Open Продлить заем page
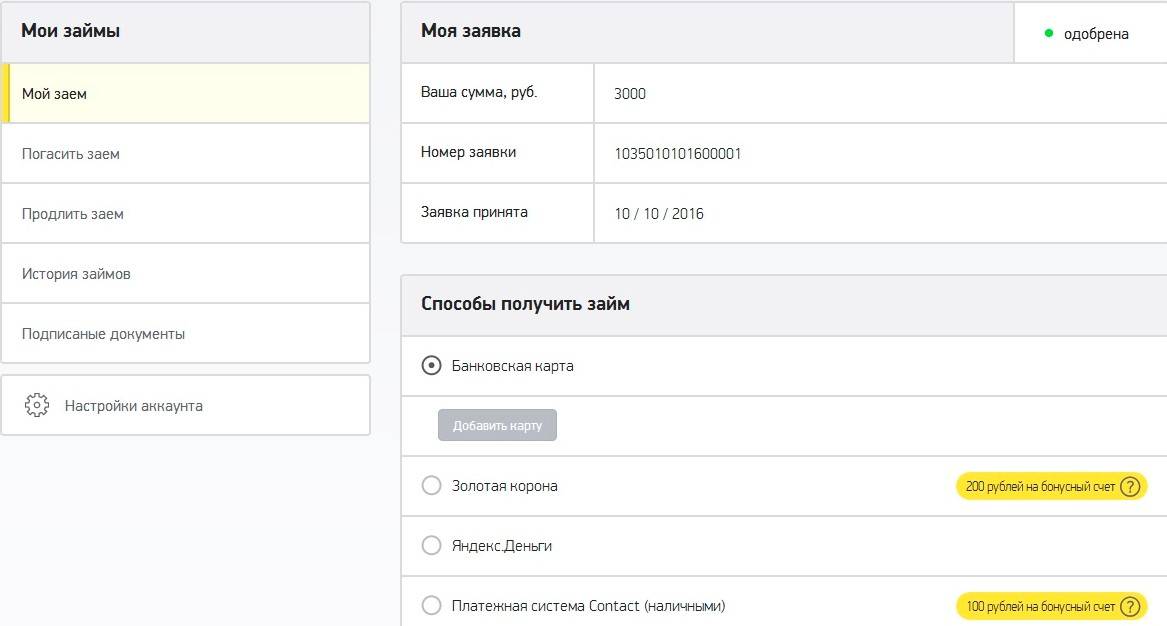Image resolution: width=1167 pixels, height=626 pixels. [73, 214]
